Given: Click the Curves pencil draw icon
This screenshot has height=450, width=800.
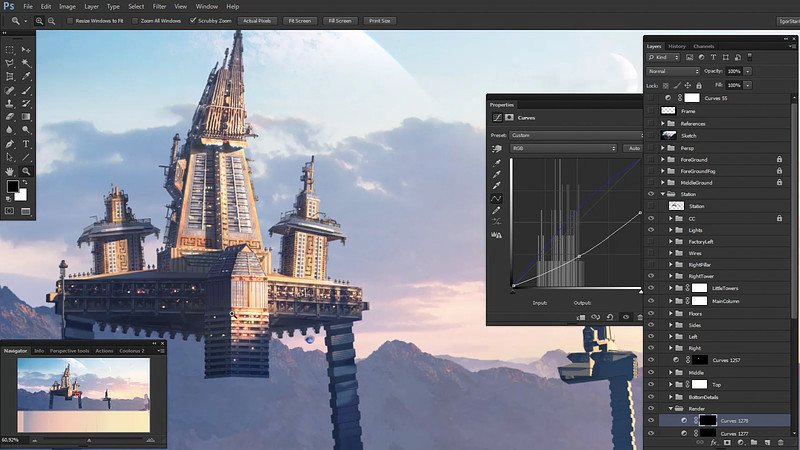Looking at the screenshot, I should tap(496, 210).
